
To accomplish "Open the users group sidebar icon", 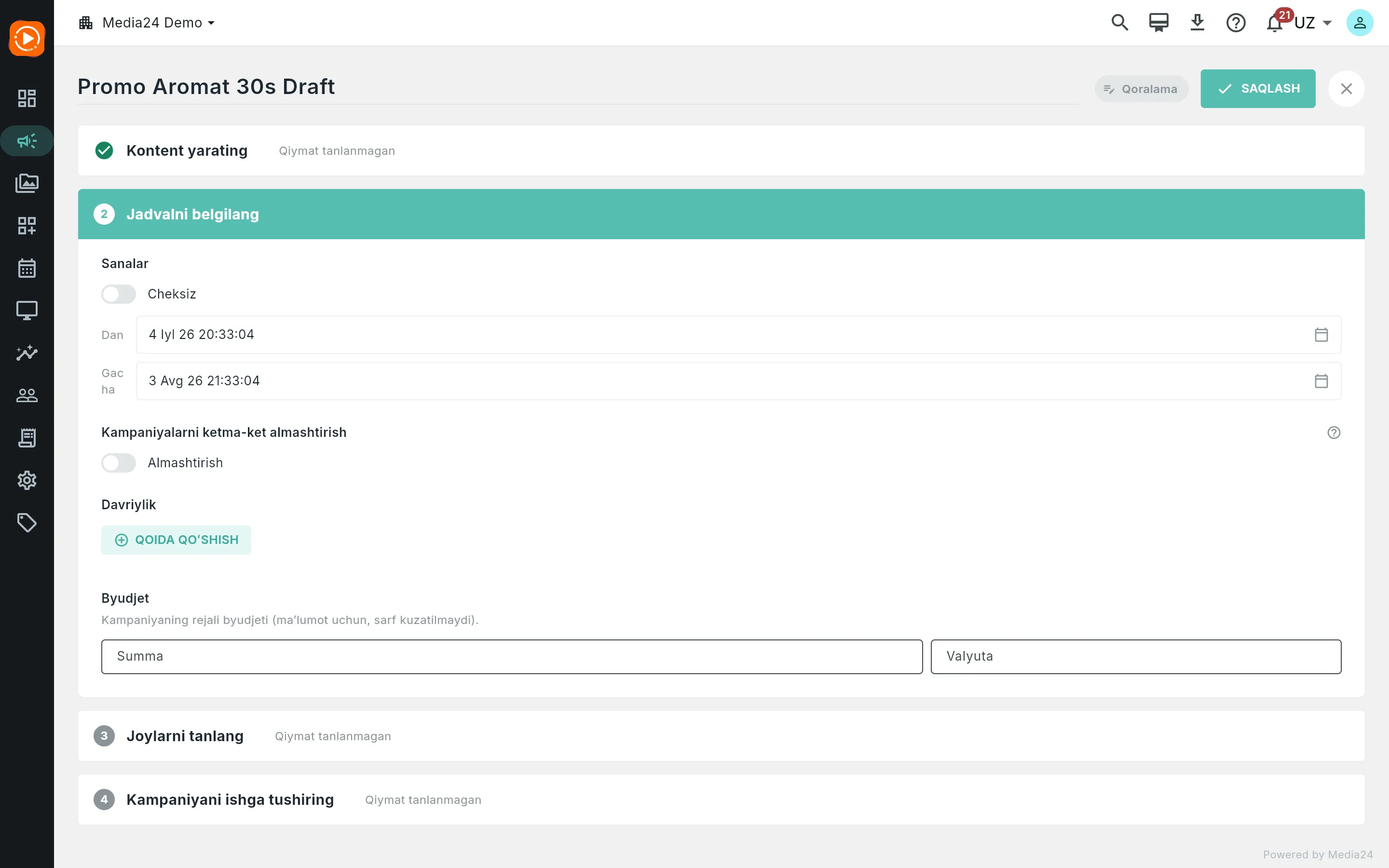I will point(27,395).
